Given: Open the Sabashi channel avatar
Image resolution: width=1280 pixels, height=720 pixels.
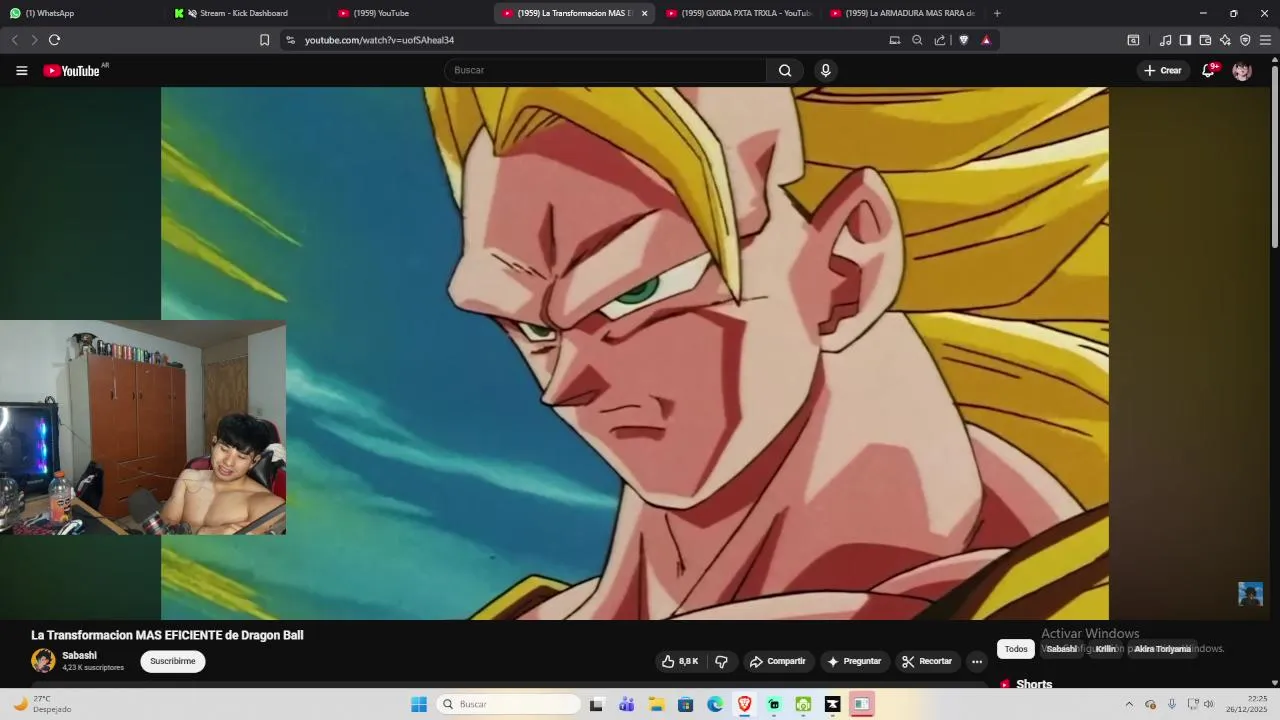Looking at the screenshot, I should (43, 661).
